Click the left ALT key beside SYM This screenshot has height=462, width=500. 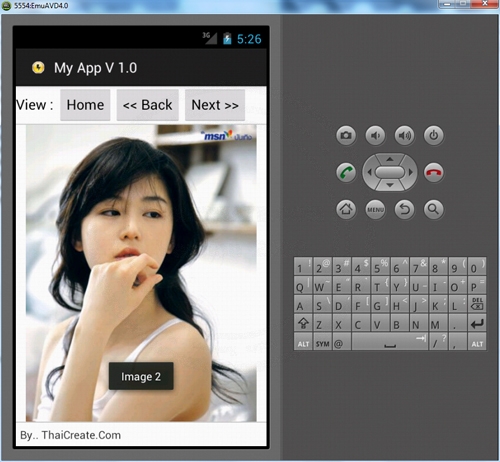pos(303,342)
